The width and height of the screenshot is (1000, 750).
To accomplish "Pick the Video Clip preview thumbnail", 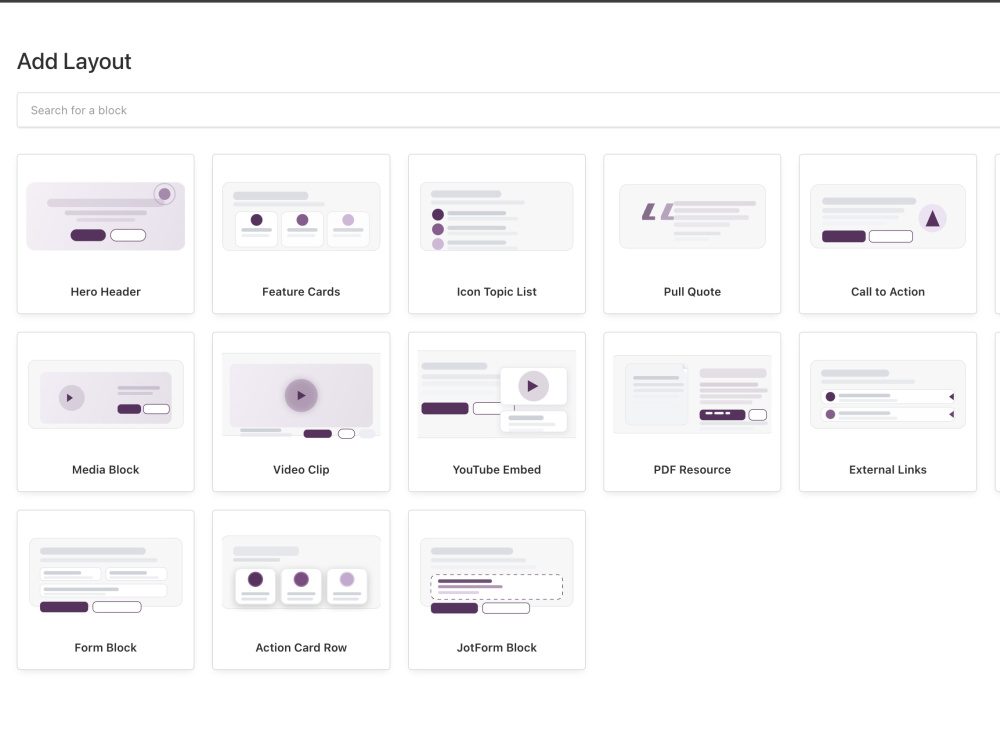I will [301, 394].
